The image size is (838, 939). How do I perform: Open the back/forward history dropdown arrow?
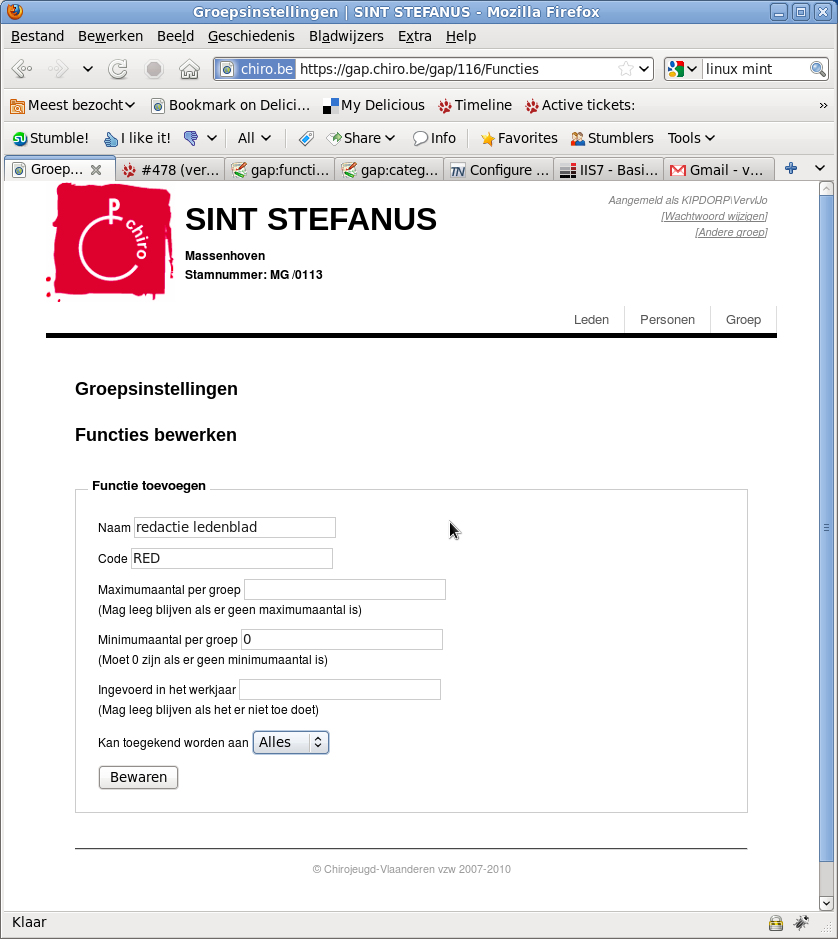tap(88, 69)
